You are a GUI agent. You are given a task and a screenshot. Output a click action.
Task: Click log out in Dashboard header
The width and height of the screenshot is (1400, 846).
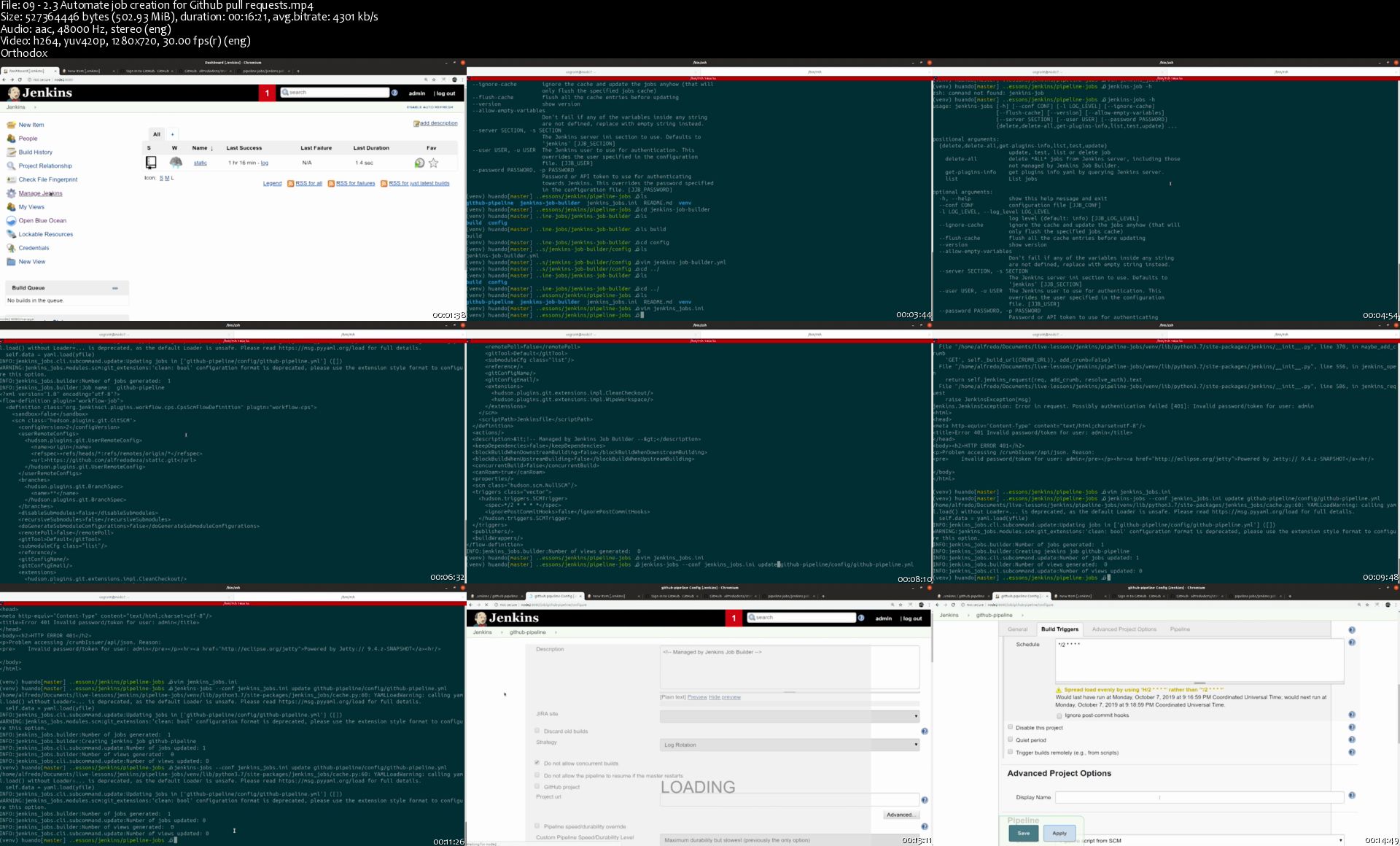(446, 93)
